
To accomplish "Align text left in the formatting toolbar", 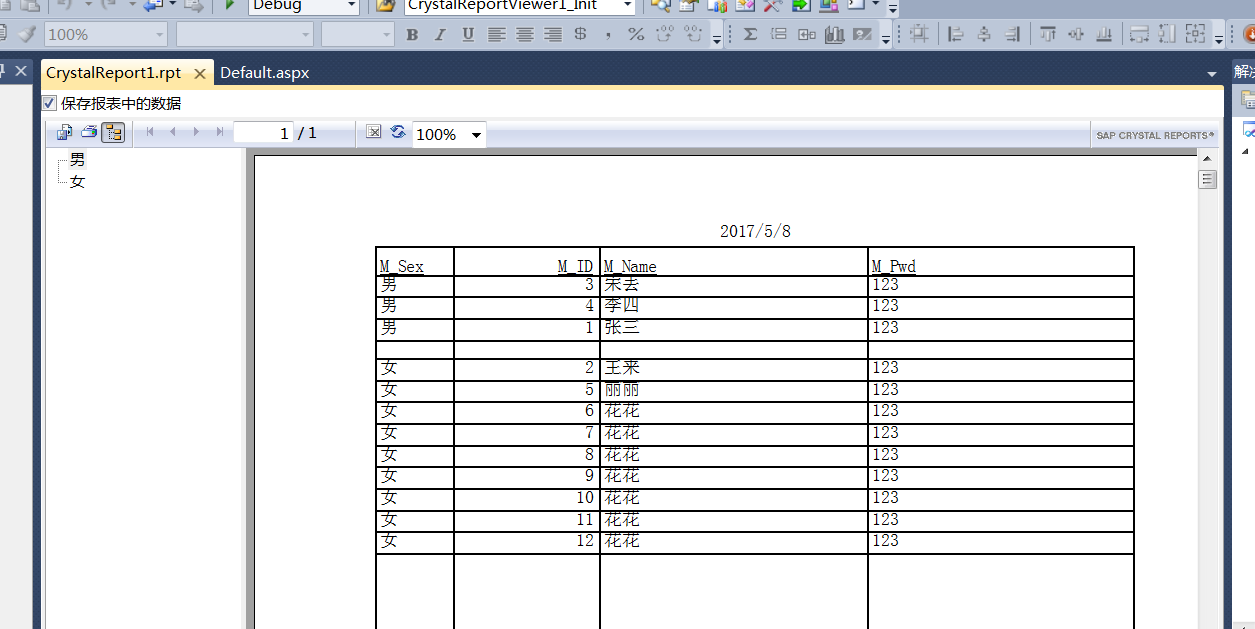I will coord(496,35).
